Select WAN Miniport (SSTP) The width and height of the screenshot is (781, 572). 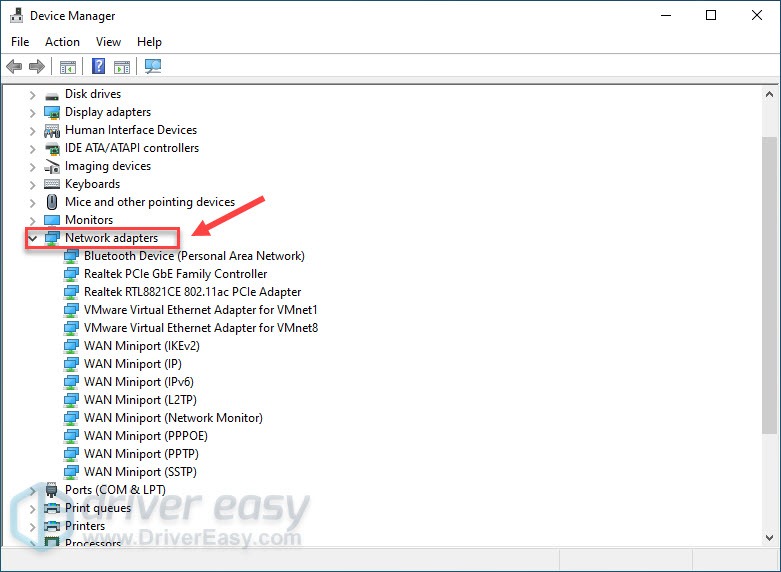[x=140, y=471]
